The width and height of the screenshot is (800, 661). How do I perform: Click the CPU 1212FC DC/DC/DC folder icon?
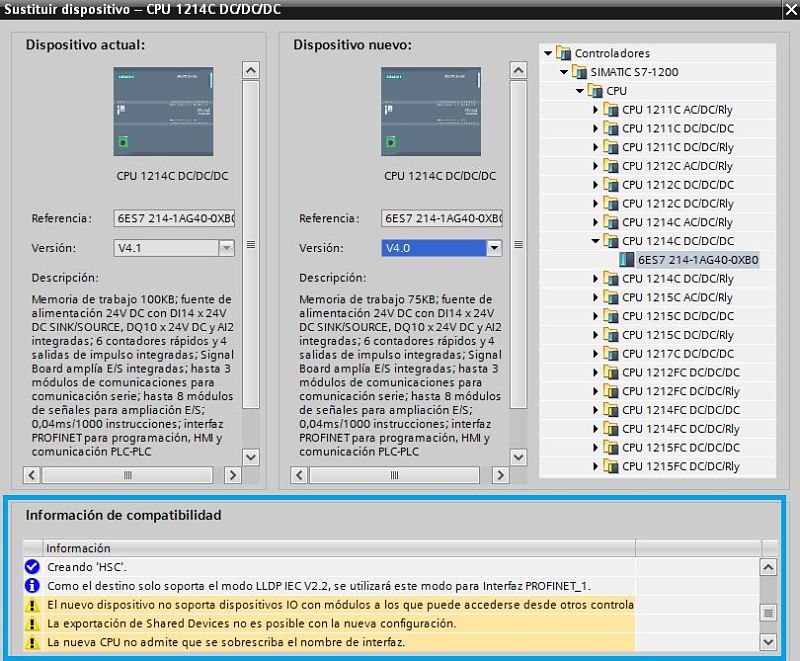611,372
